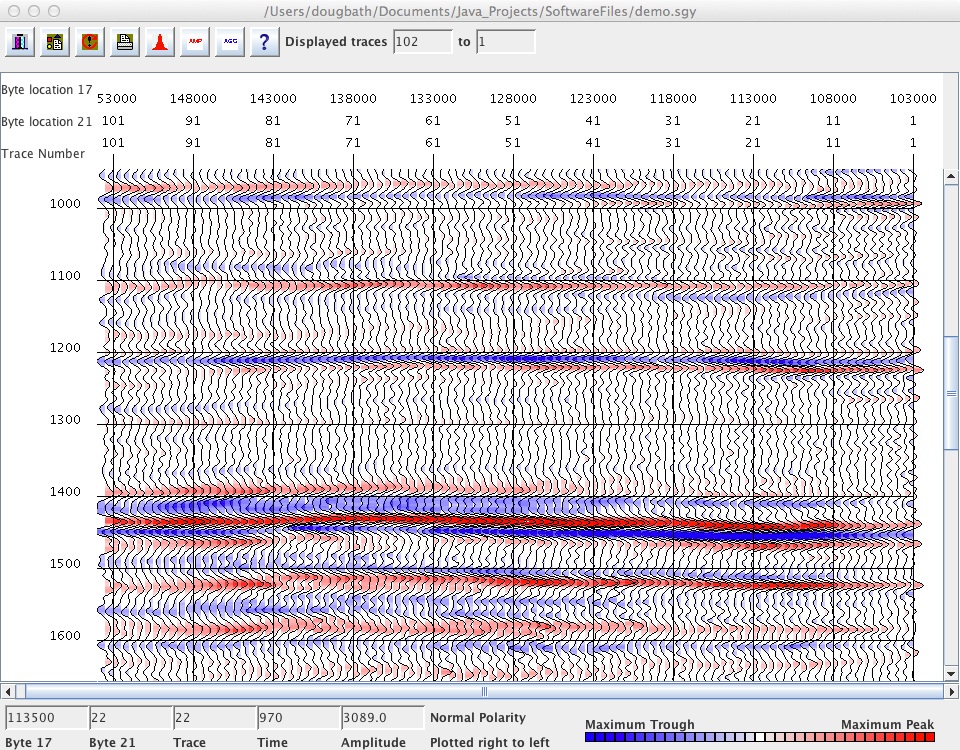Click the red peak spectrum icon
The width and height of the screenshot is (960, 750).
coord(159,42)
